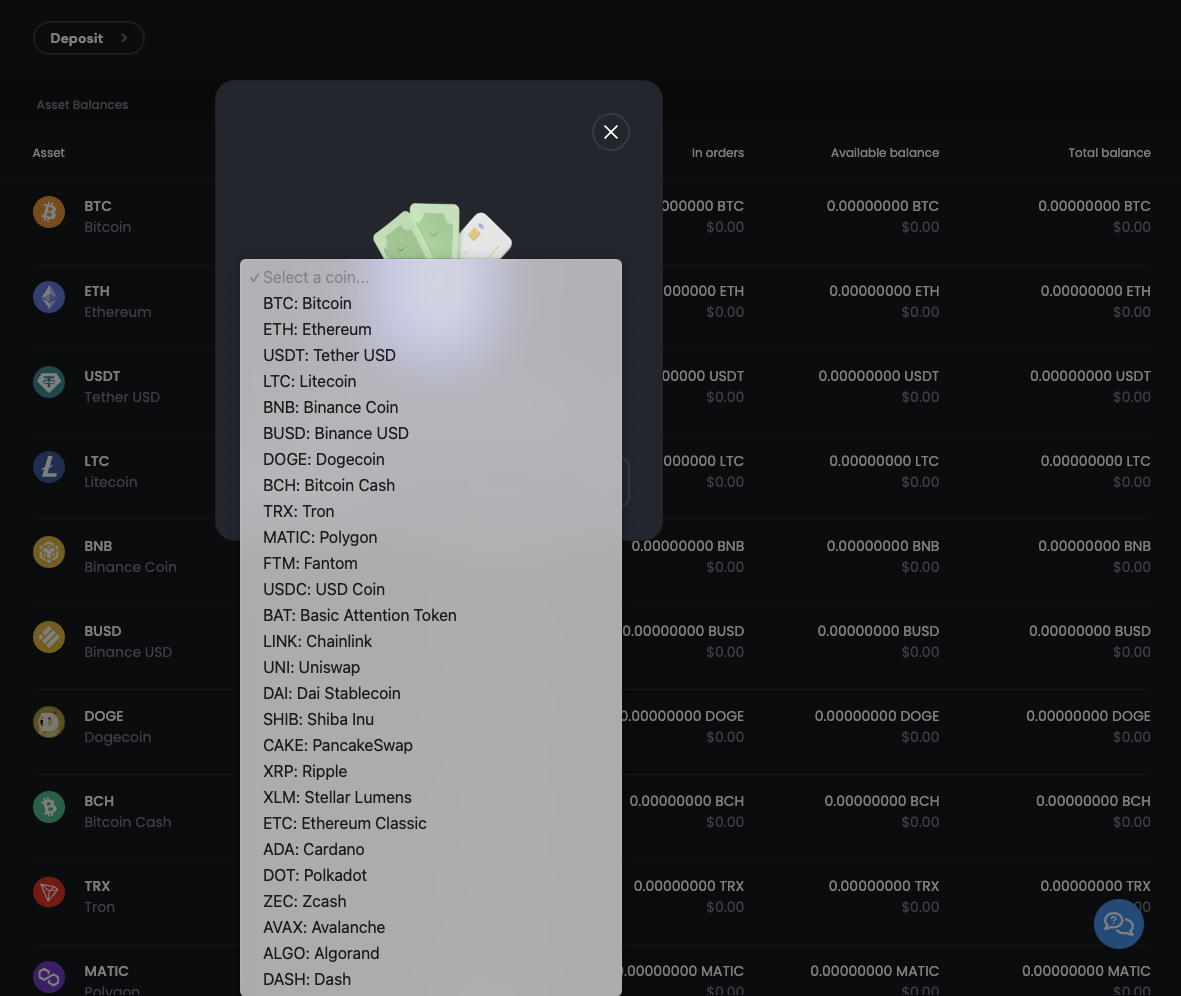Select BCH: Bitcoin Cash option

(x=431, y=485)
